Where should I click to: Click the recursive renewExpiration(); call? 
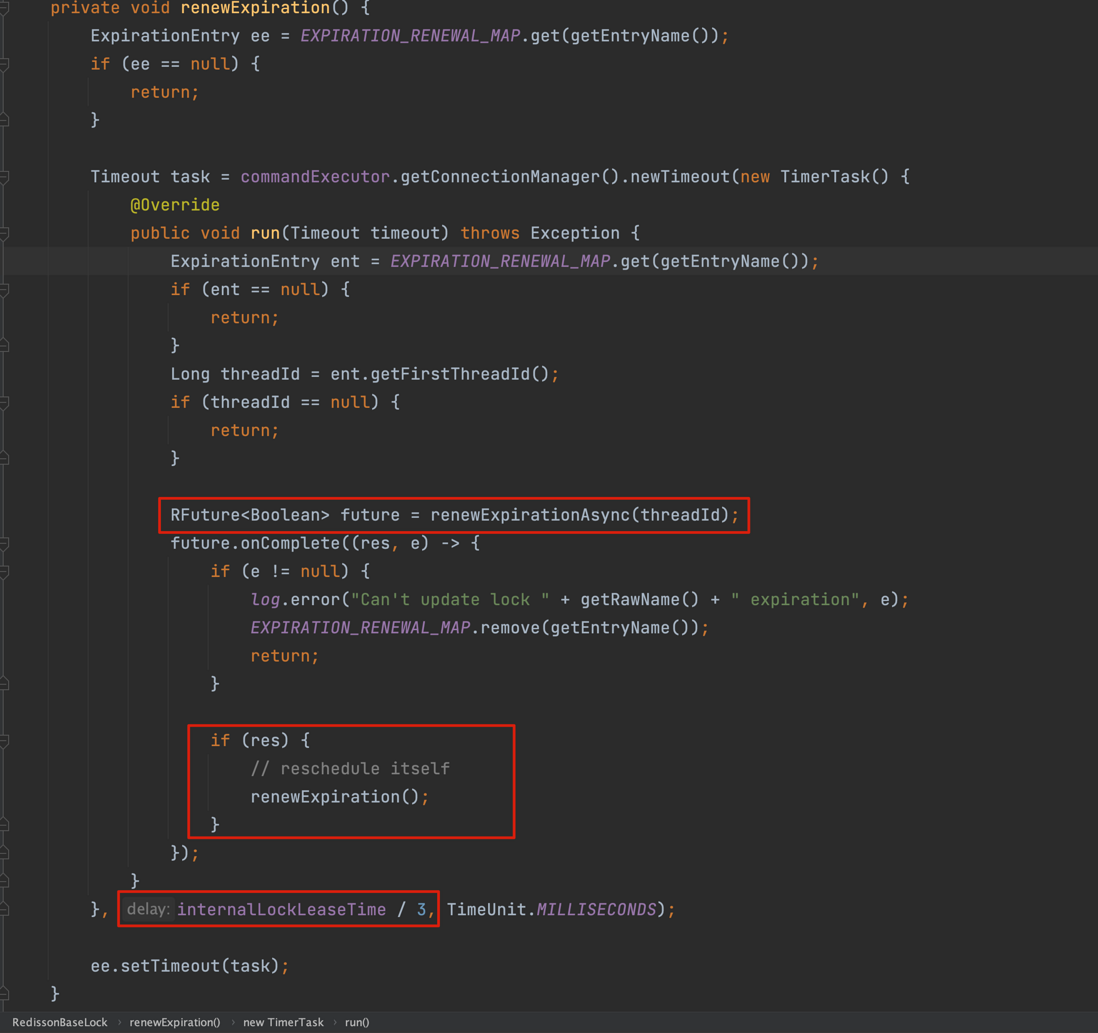point(340,797)
